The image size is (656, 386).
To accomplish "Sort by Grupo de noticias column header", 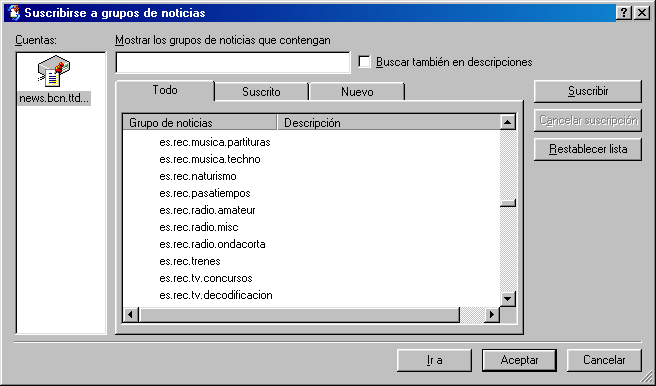I will pyautogui.click(x=200, y=123).
